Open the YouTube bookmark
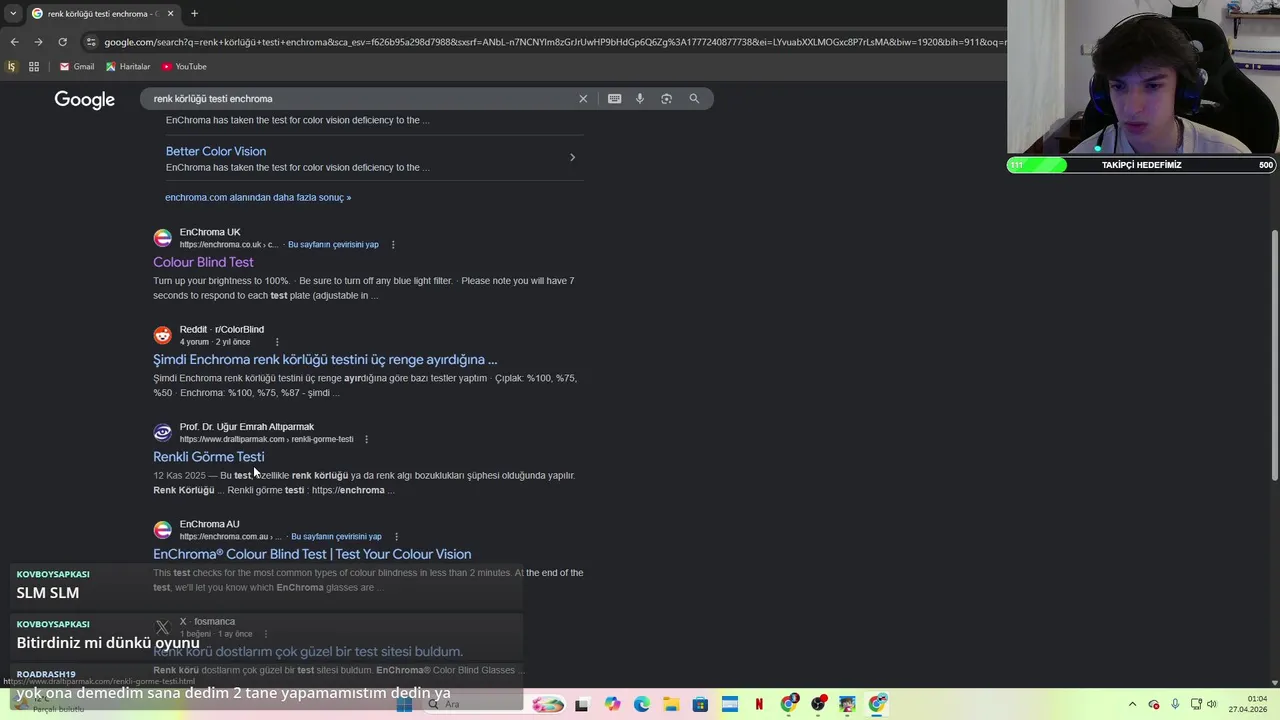Screen dimensions: 1280x720 pyautogui.click(x=183, y=67)
